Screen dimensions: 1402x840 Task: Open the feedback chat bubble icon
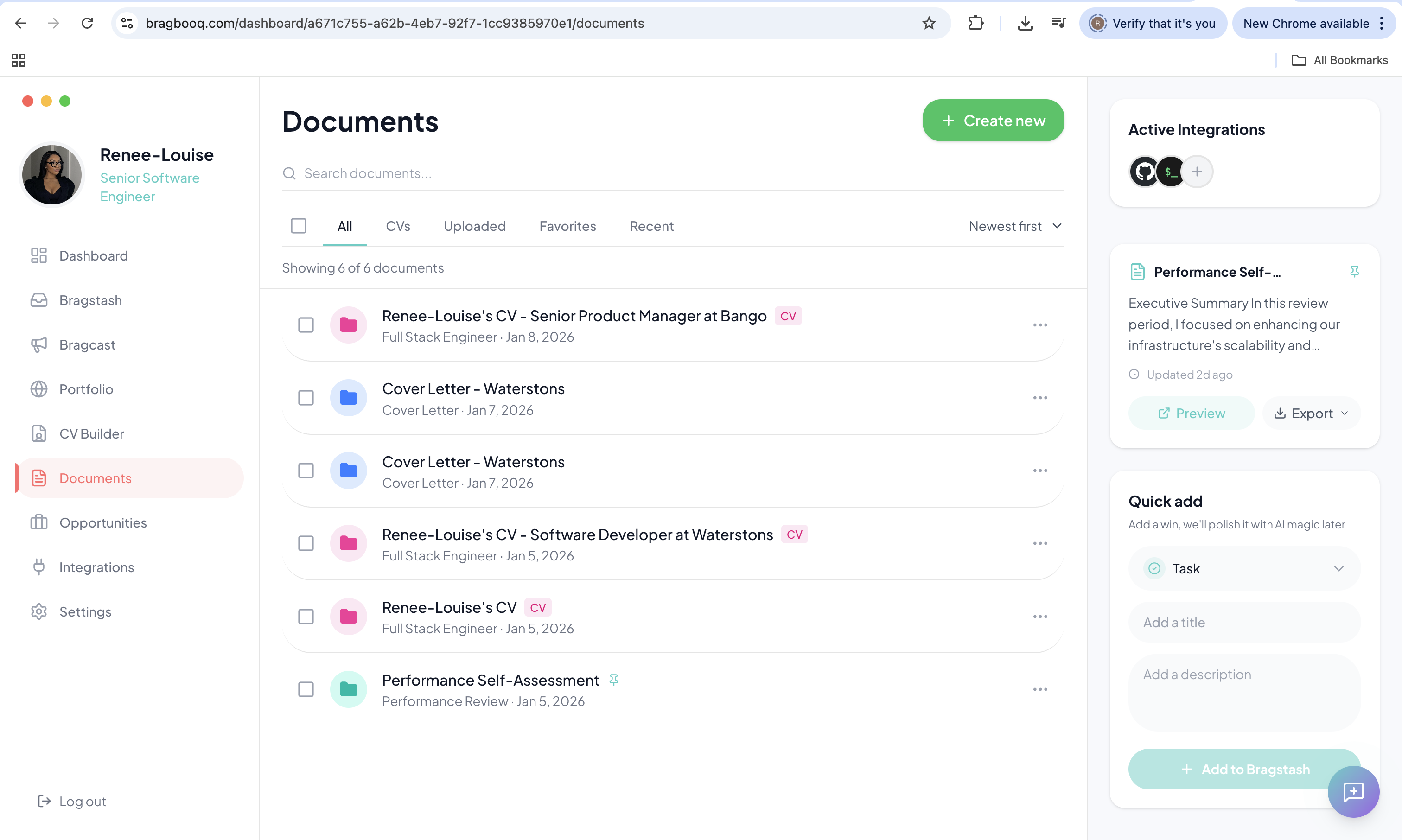click(x=1353, y=791)
